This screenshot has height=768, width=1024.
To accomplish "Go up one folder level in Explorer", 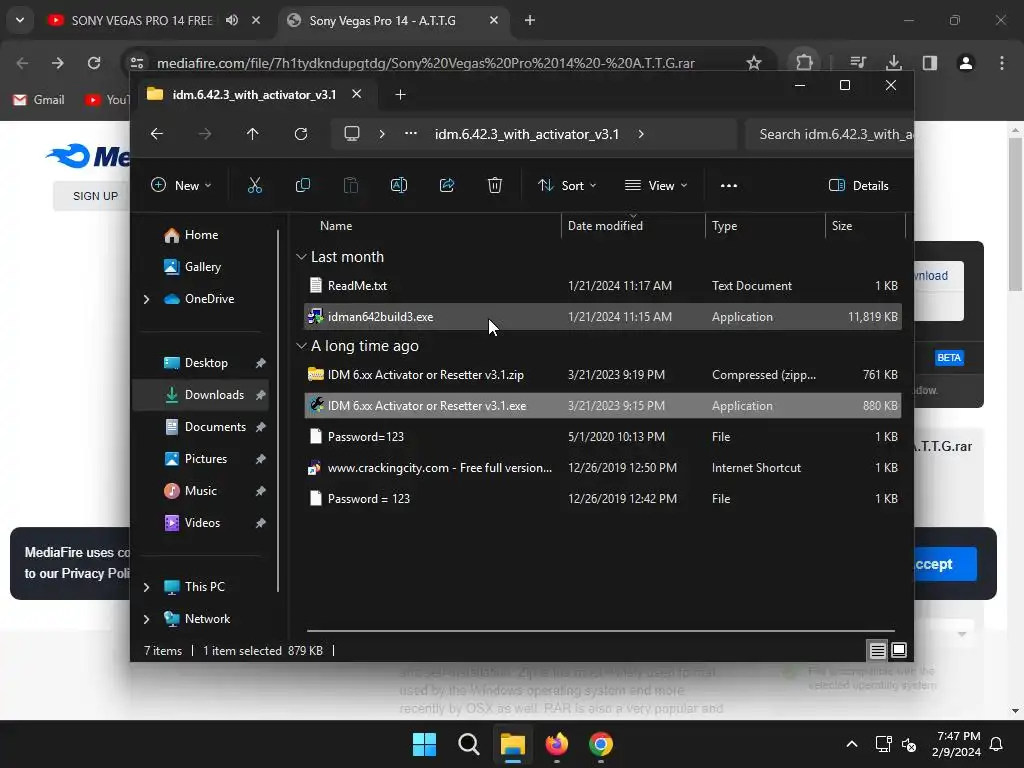I will pos(253,134).
